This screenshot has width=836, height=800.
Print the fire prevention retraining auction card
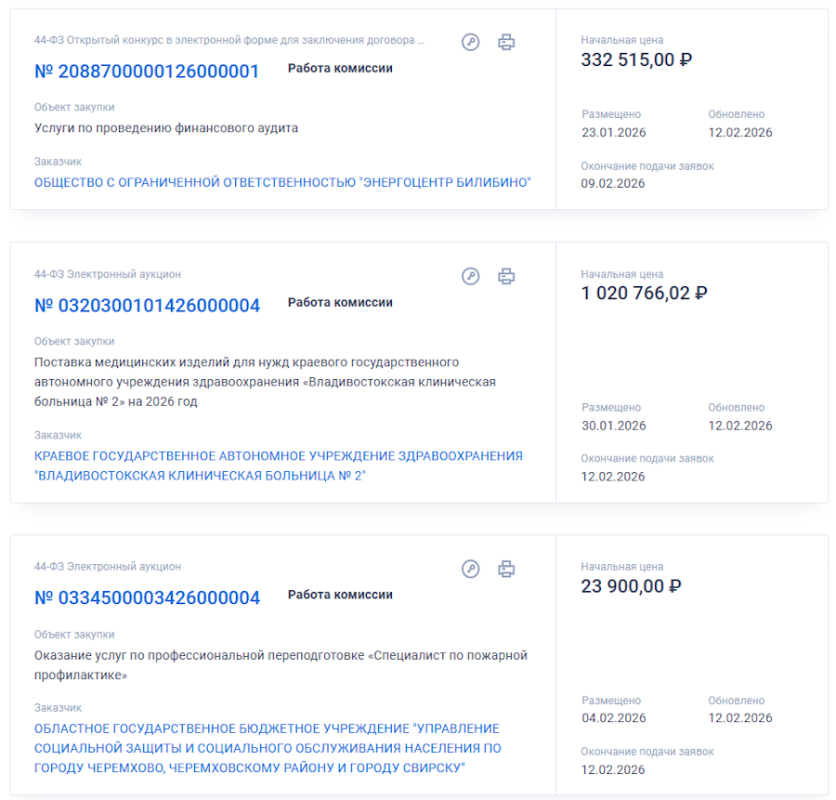click(x=507, y=569)
